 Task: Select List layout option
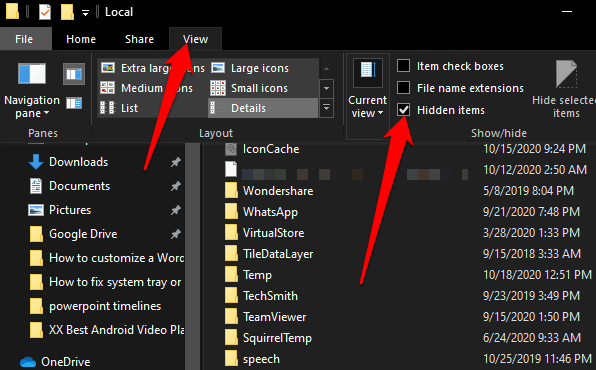pos(119,108)
